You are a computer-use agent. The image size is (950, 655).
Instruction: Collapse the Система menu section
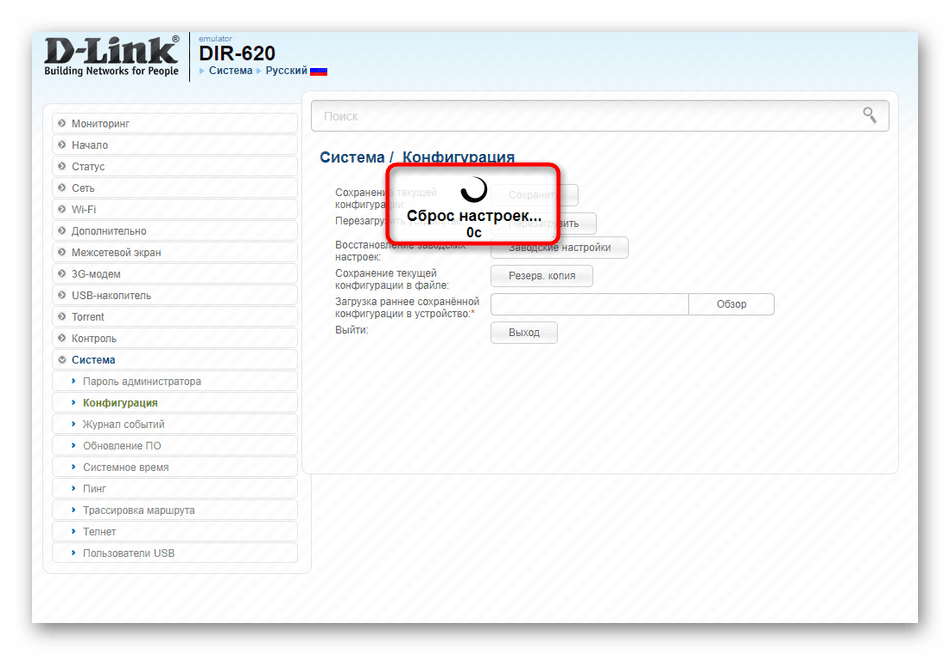point(174,360)
